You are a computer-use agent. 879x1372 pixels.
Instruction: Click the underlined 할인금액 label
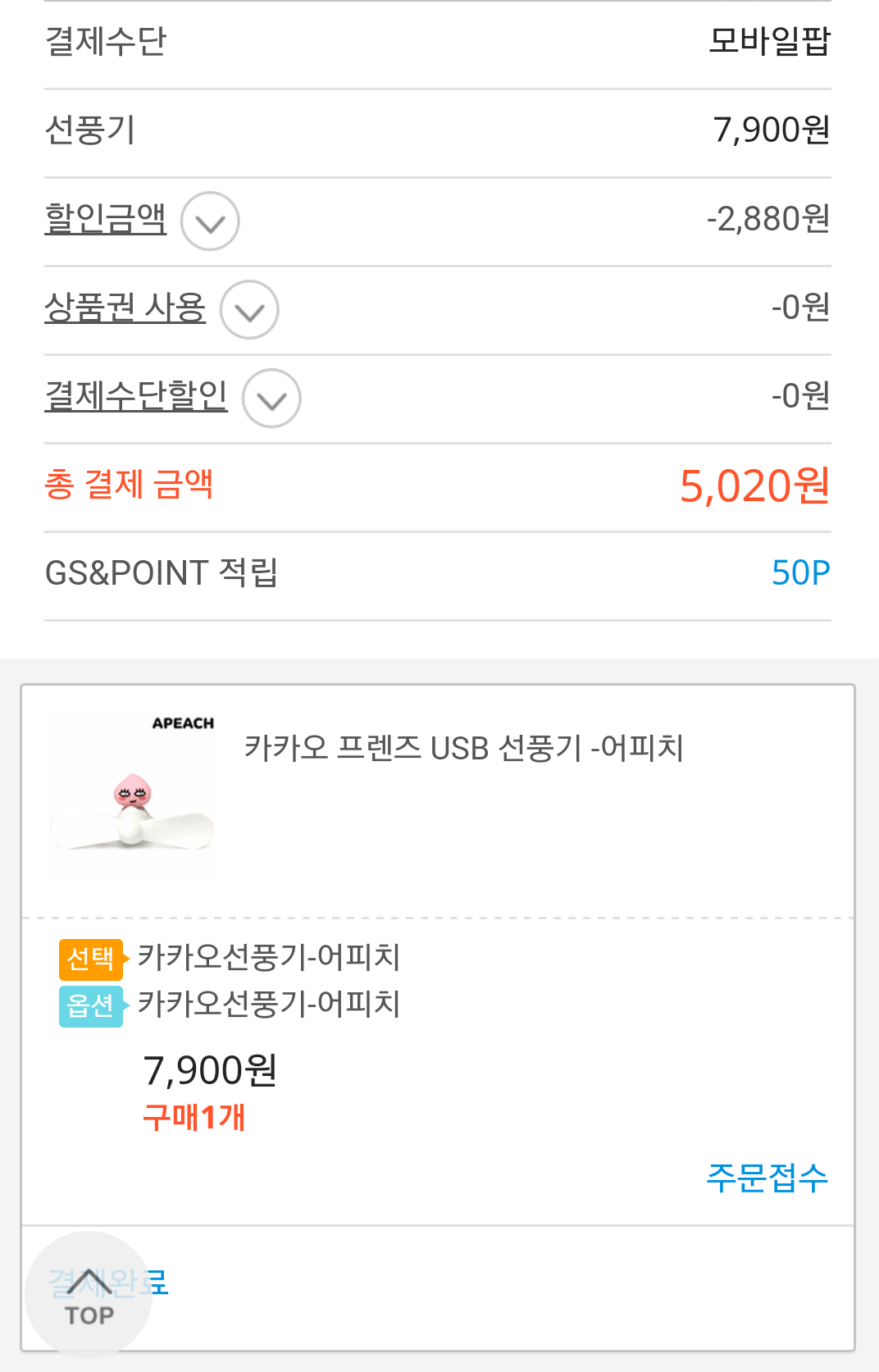click(x=106, y=218)
